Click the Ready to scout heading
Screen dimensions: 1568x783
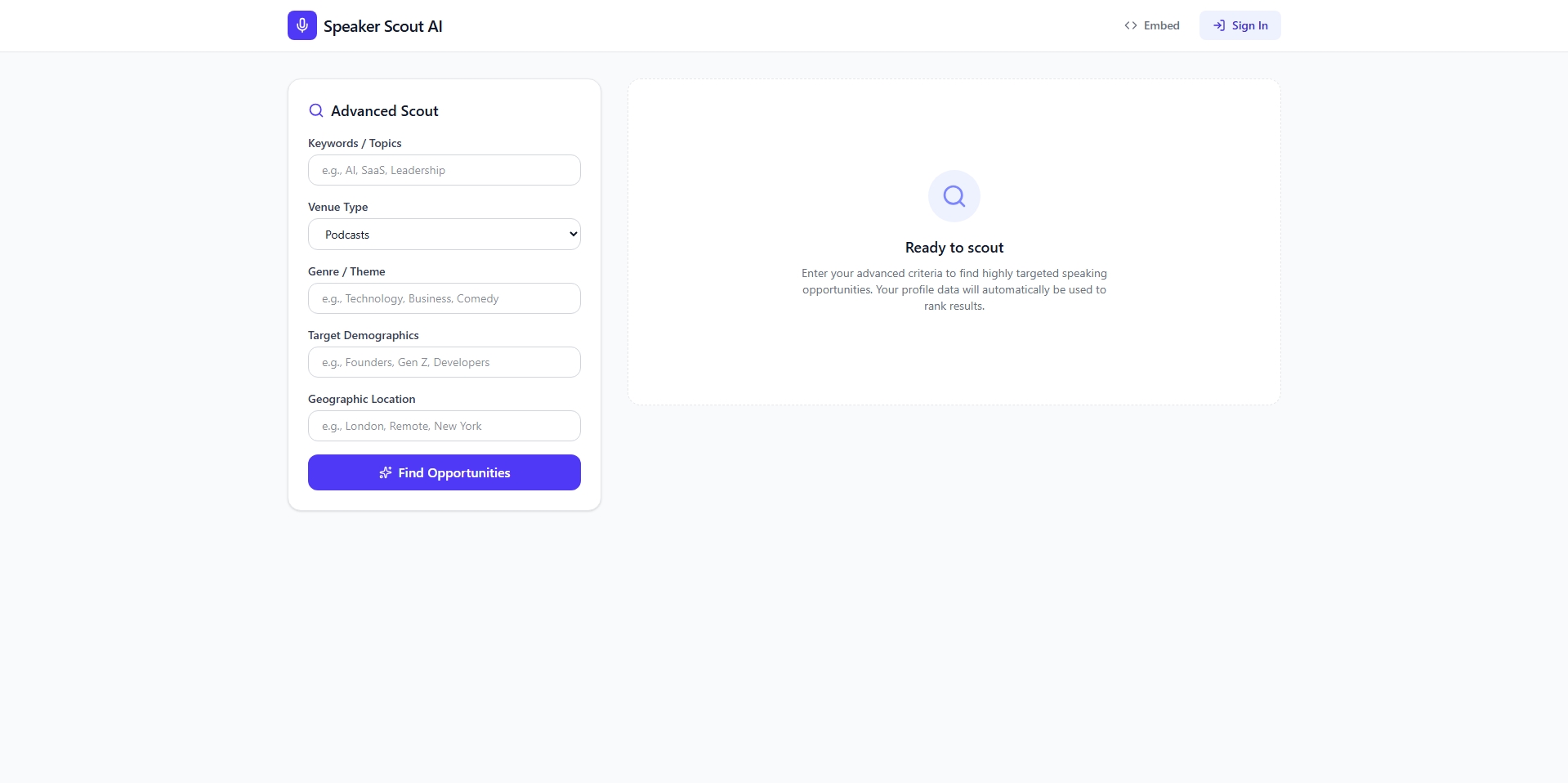(x=954, y=248)
